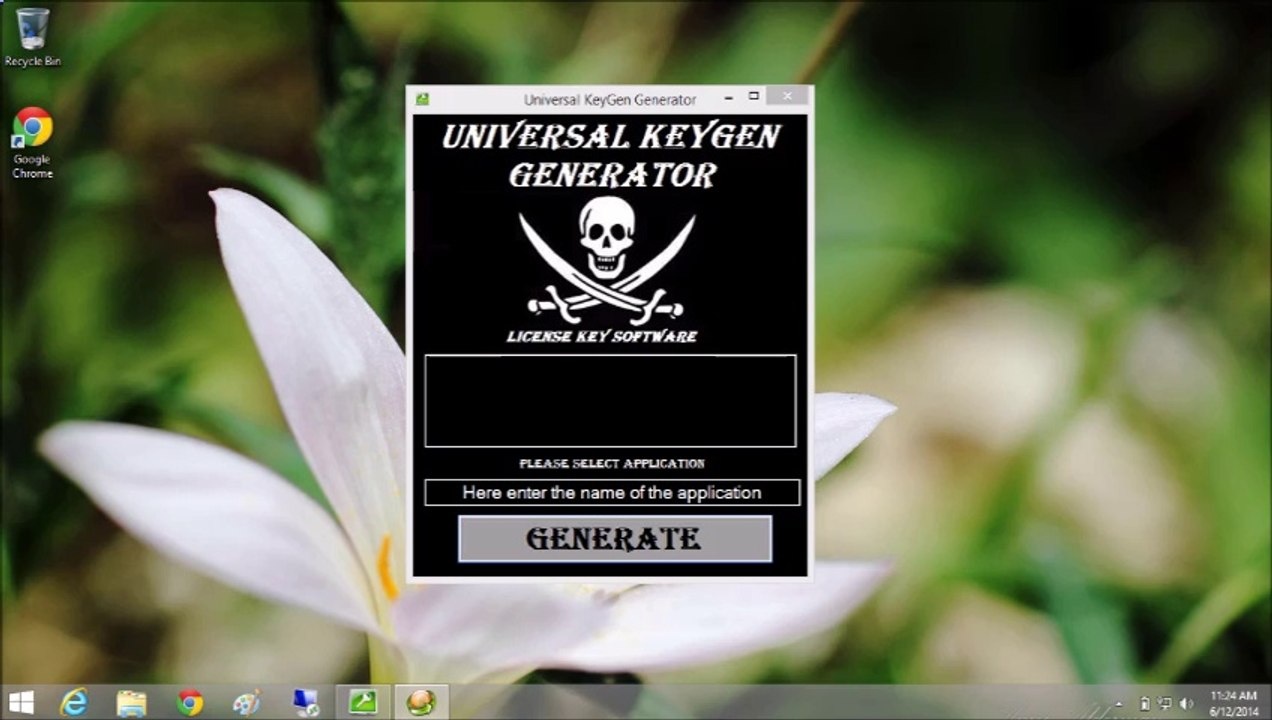The image size is (1272, 720).
Task: Click the 'Universal KeyGen Generator' title bar text
Action: 610,100
